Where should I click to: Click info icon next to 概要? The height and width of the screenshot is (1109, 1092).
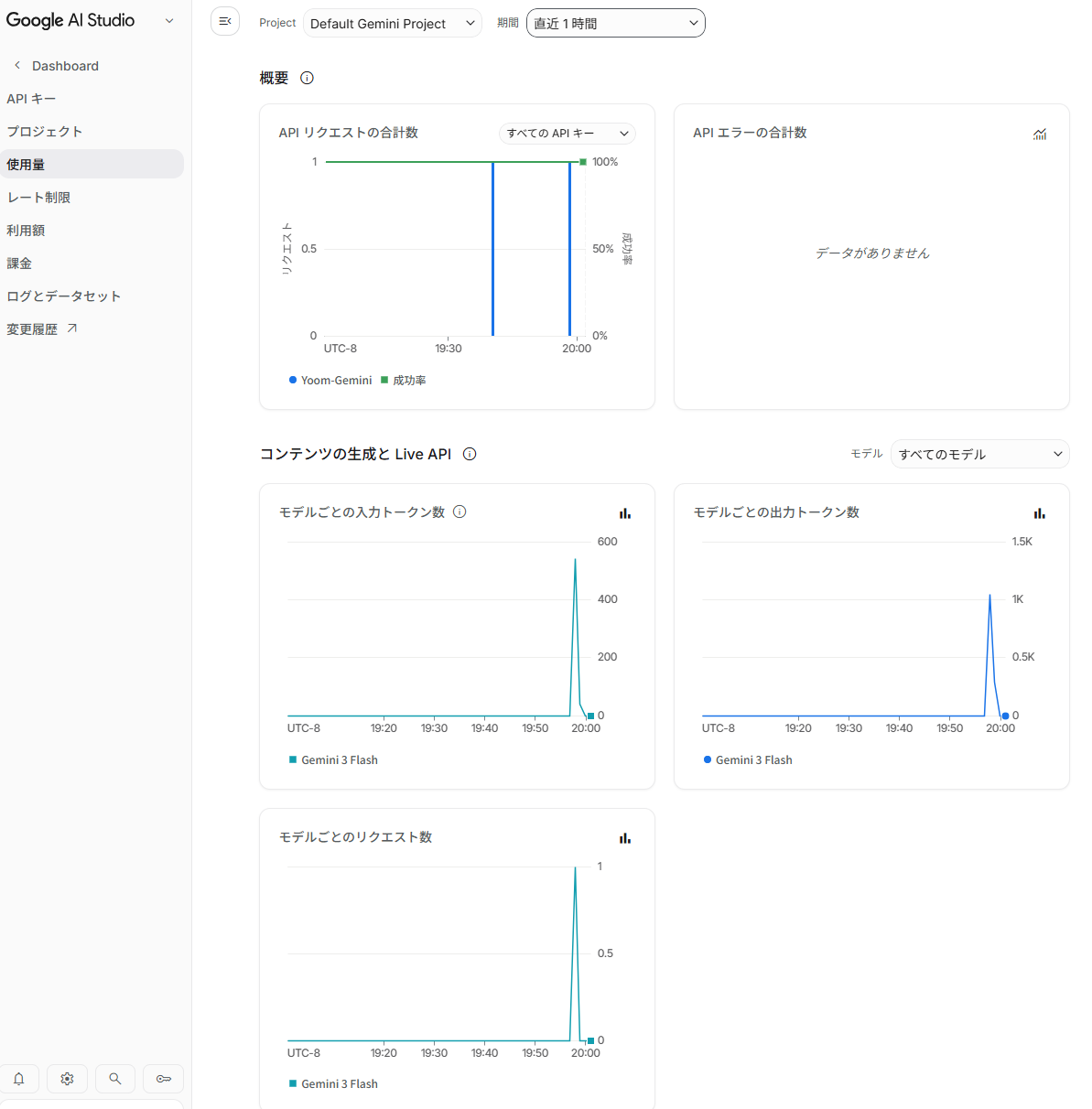click(308, 78)
